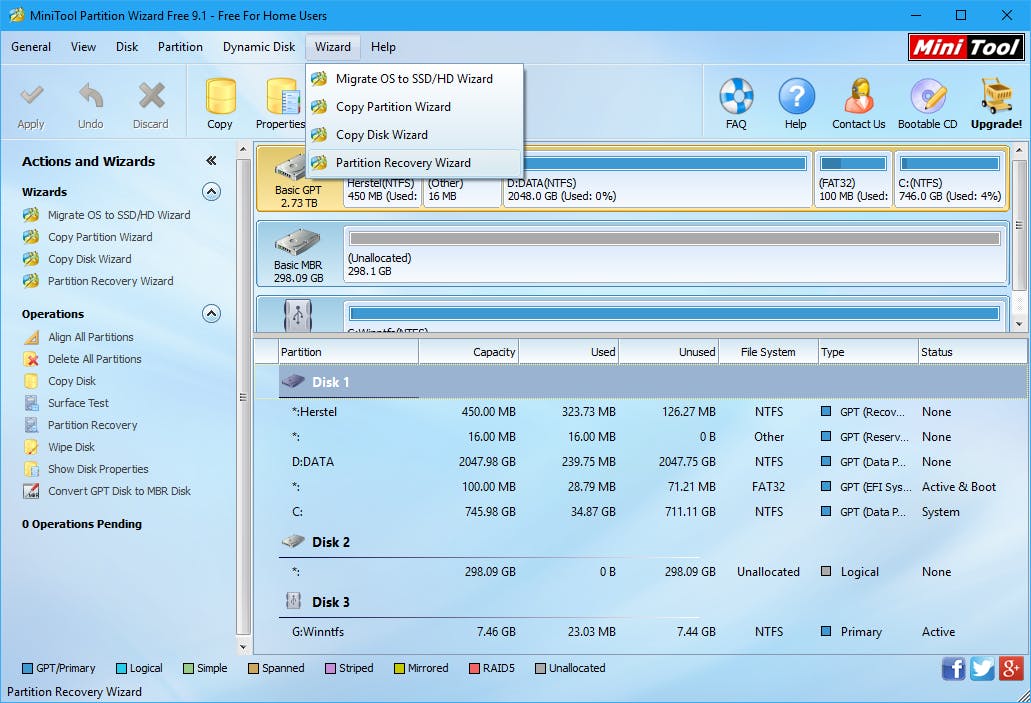The height and width of the screenshot is (703, 1031).
Task: Click Wipe Disk in Operations list
Action: [x=71, y=447]
